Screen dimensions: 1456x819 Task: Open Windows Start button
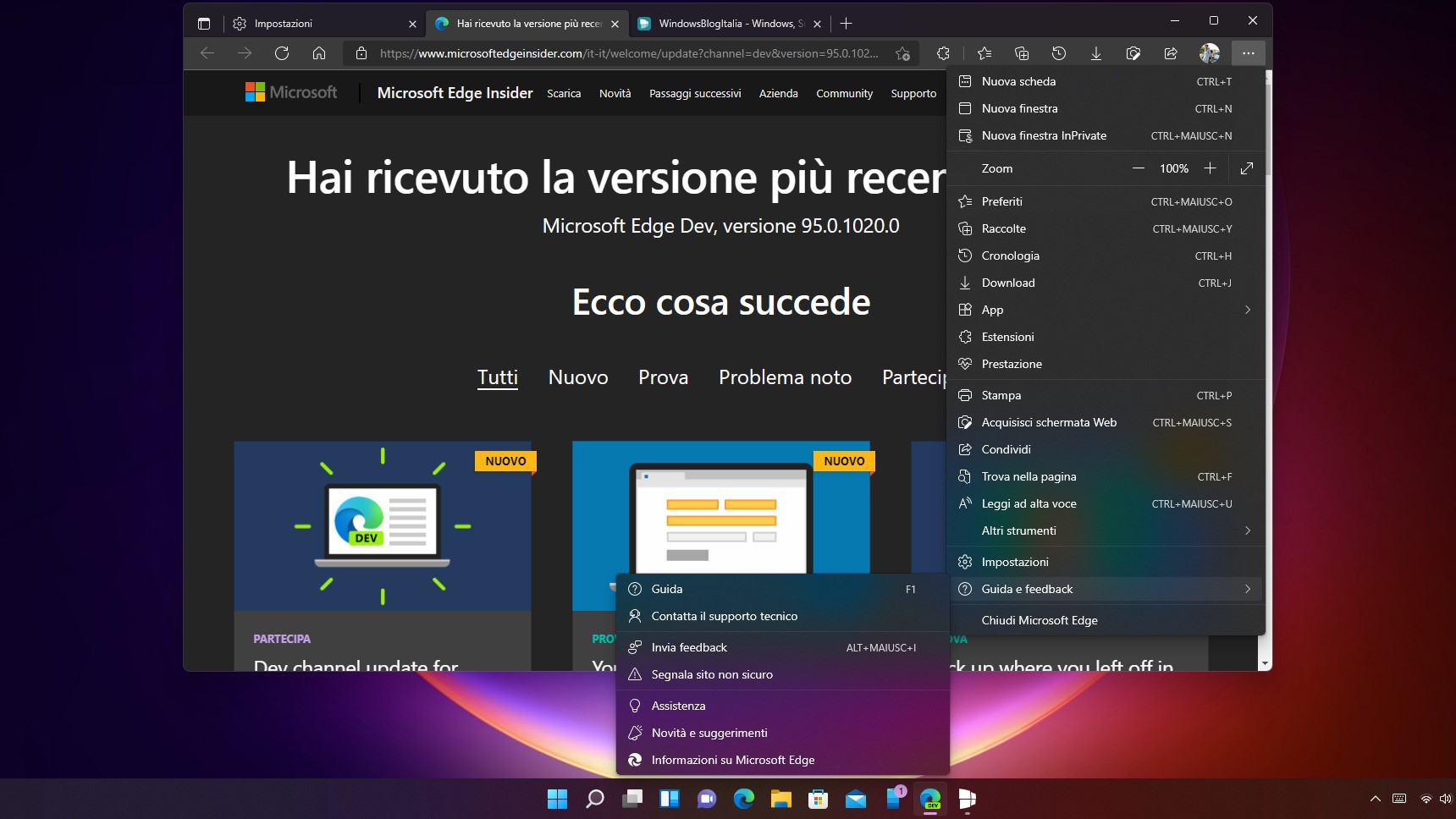coord(558,799)
